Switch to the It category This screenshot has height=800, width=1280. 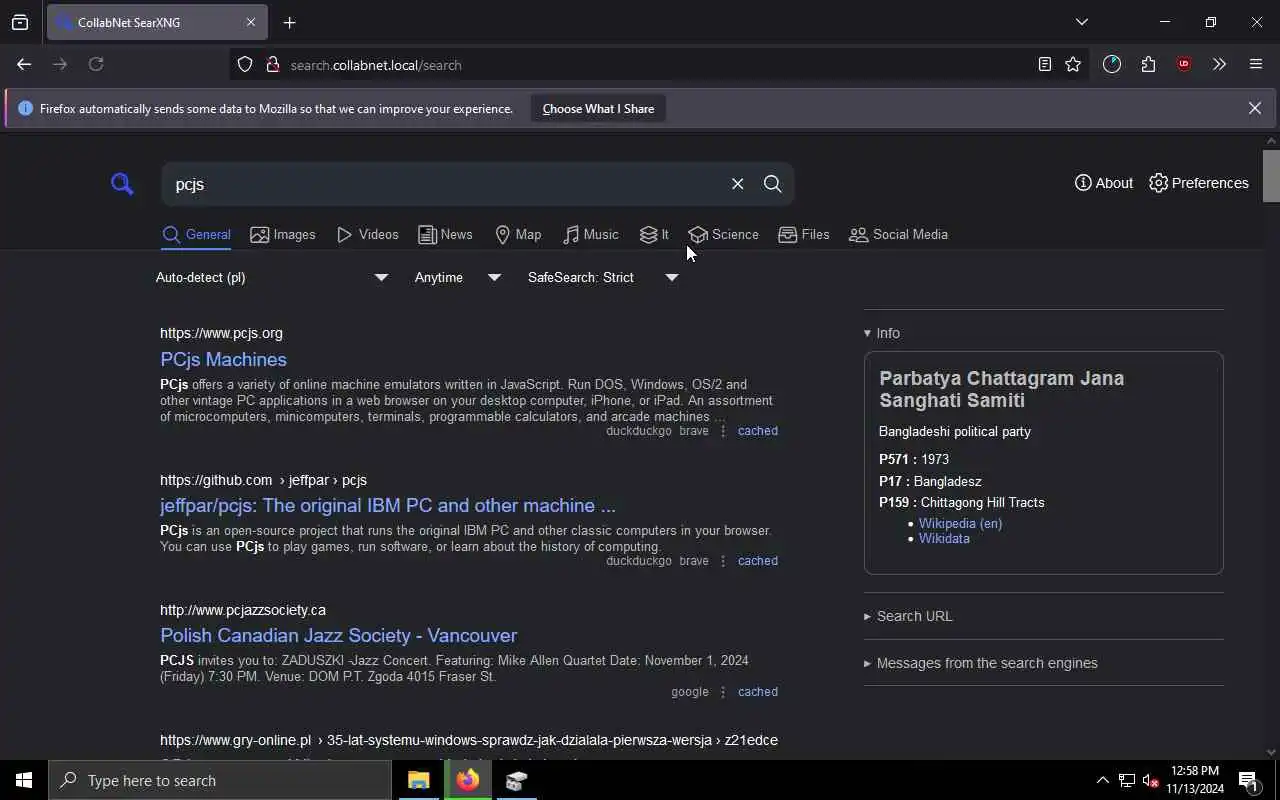point(654,235)
